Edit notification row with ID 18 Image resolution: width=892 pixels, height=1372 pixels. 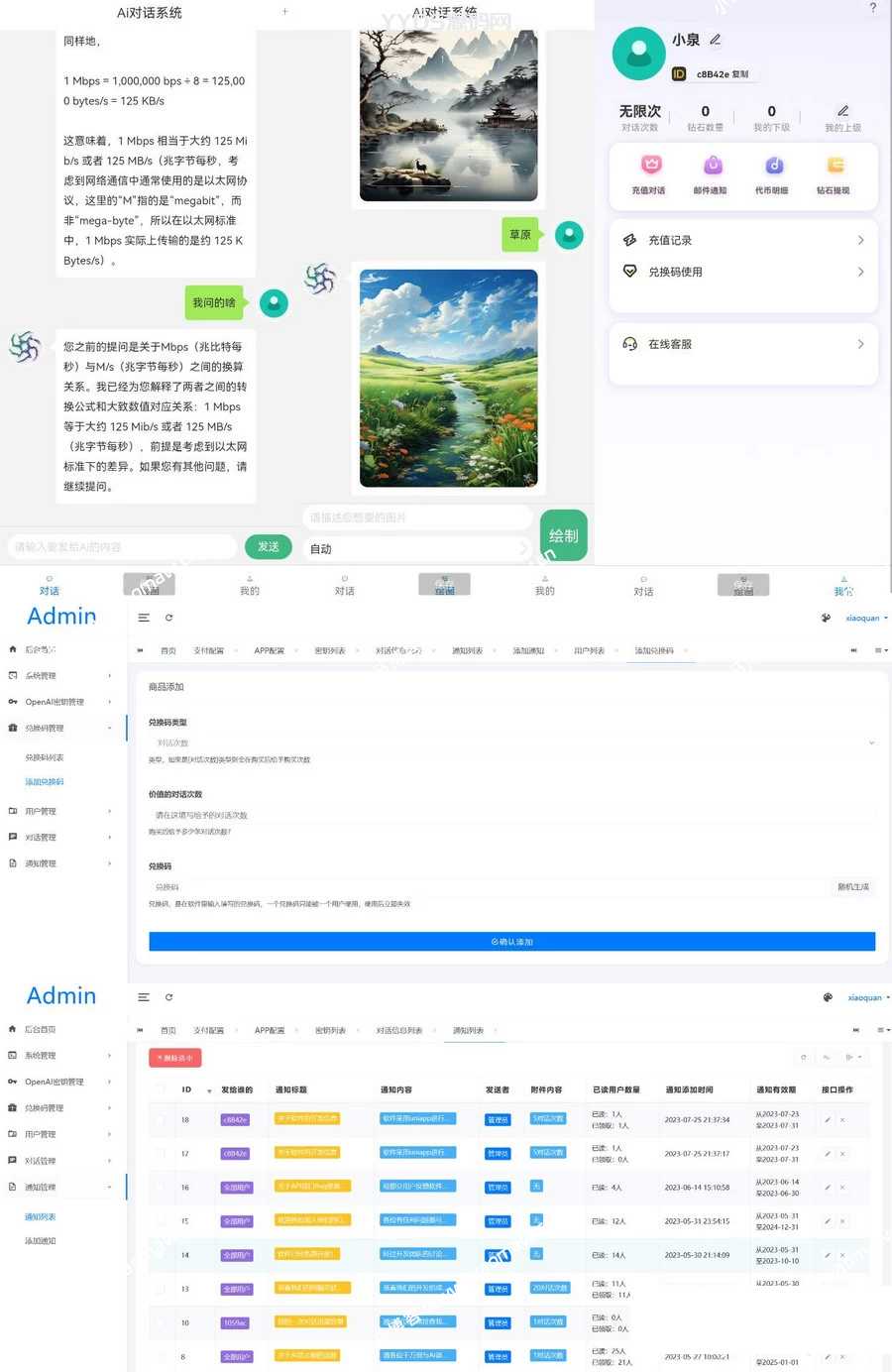[x=828, y=1120]
